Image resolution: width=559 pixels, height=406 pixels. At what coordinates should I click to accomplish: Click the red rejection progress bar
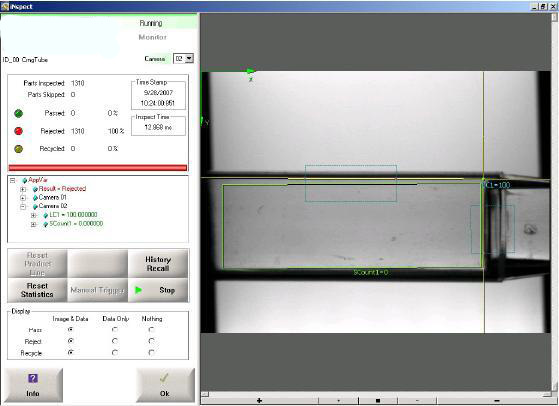[x=98, y=168]
